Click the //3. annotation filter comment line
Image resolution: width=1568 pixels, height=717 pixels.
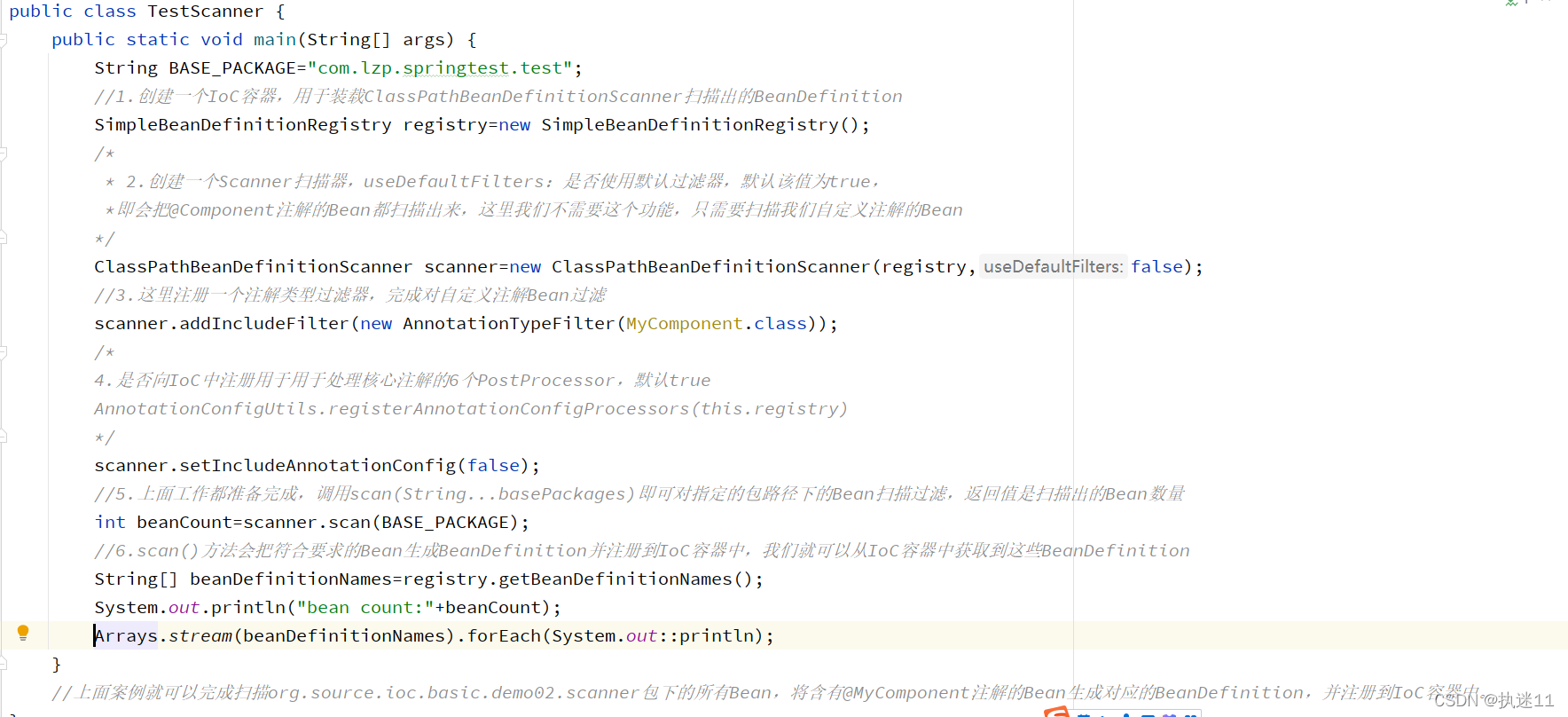click(350, 295)
